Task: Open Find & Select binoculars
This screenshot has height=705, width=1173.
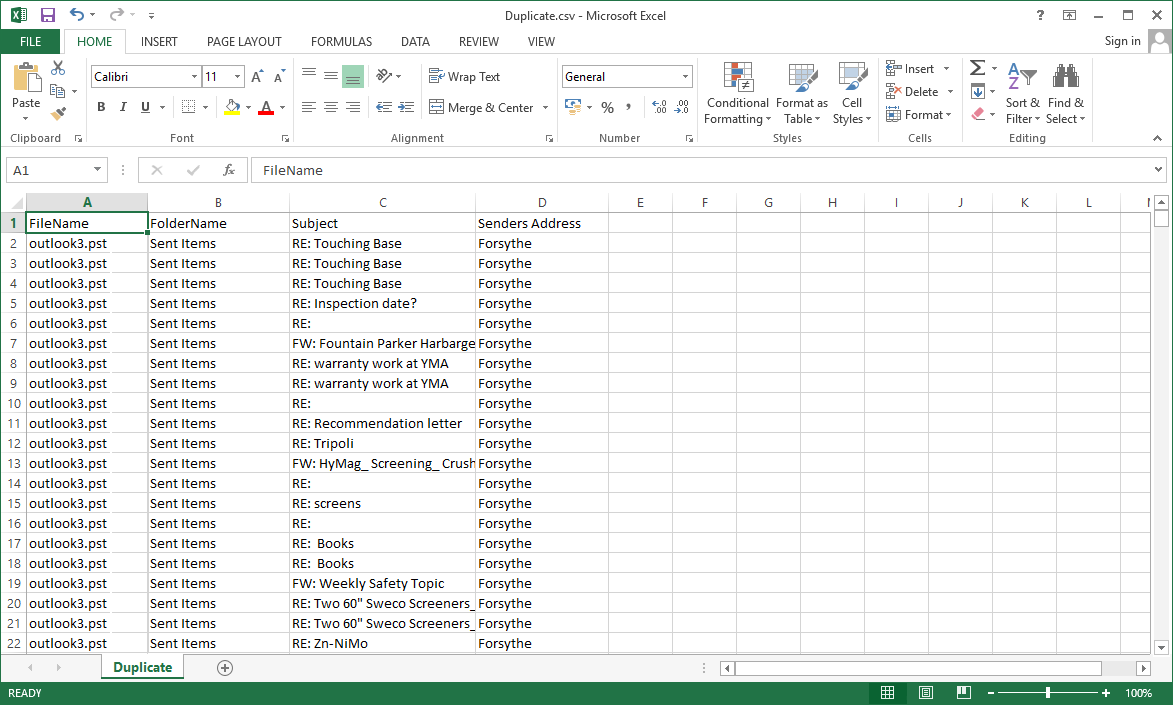Action: point(1065,94)
